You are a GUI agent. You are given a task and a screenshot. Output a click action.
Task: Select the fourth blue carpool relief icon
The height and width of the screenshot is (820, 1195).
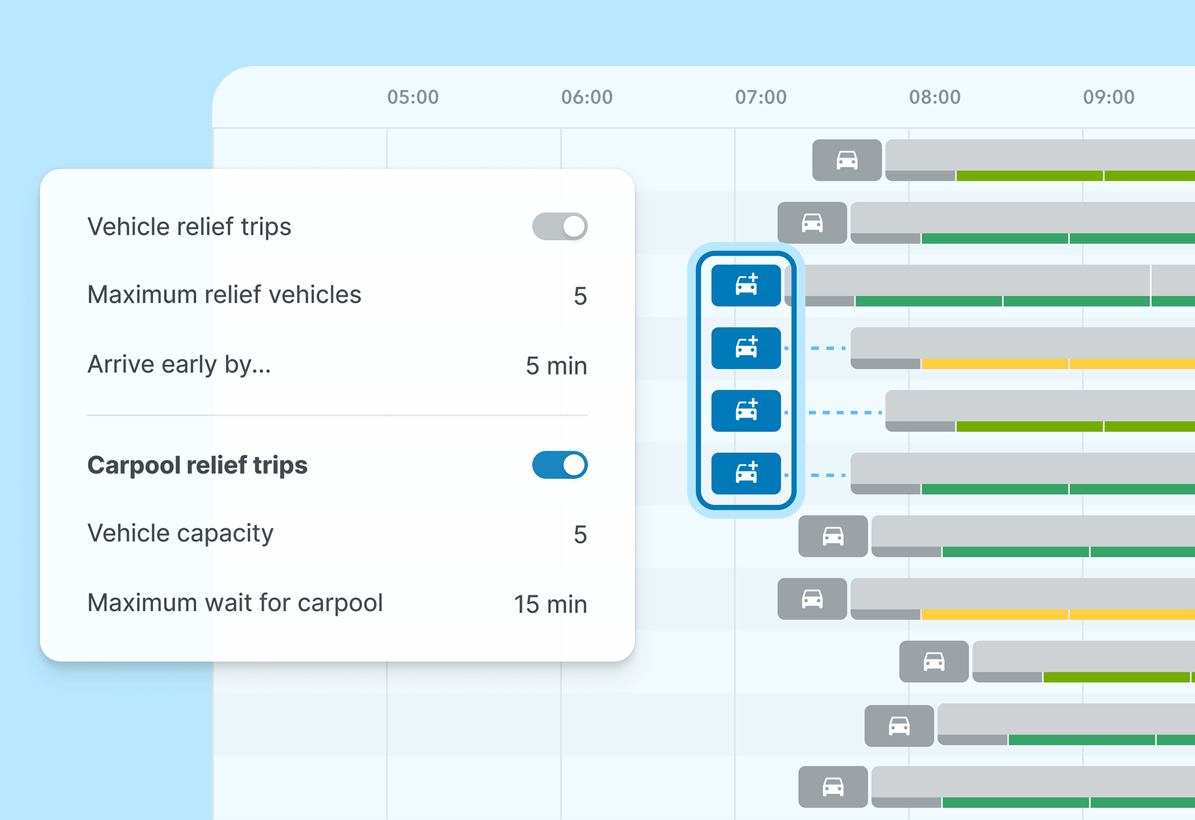coord(746,473)
